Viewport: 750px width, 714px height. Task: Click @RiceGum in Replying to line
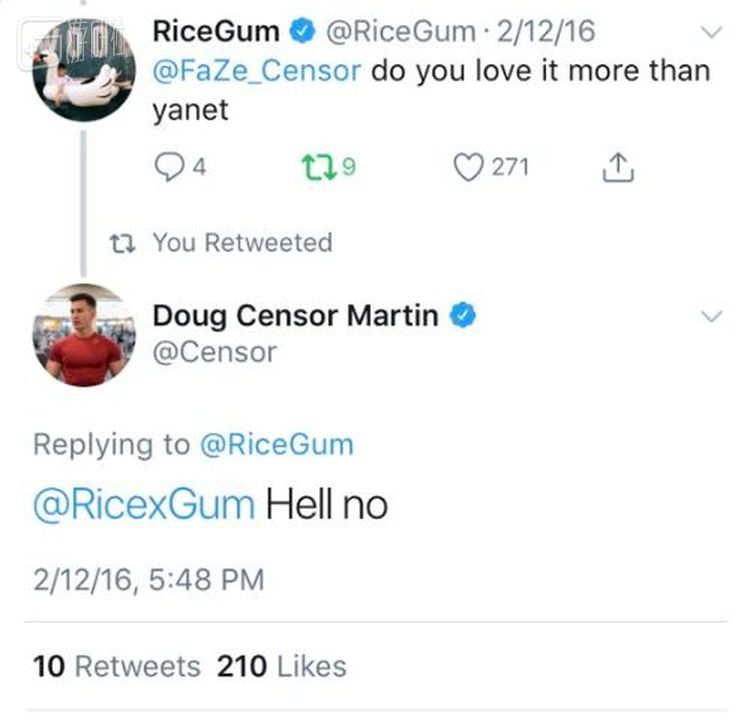[277, 445]
